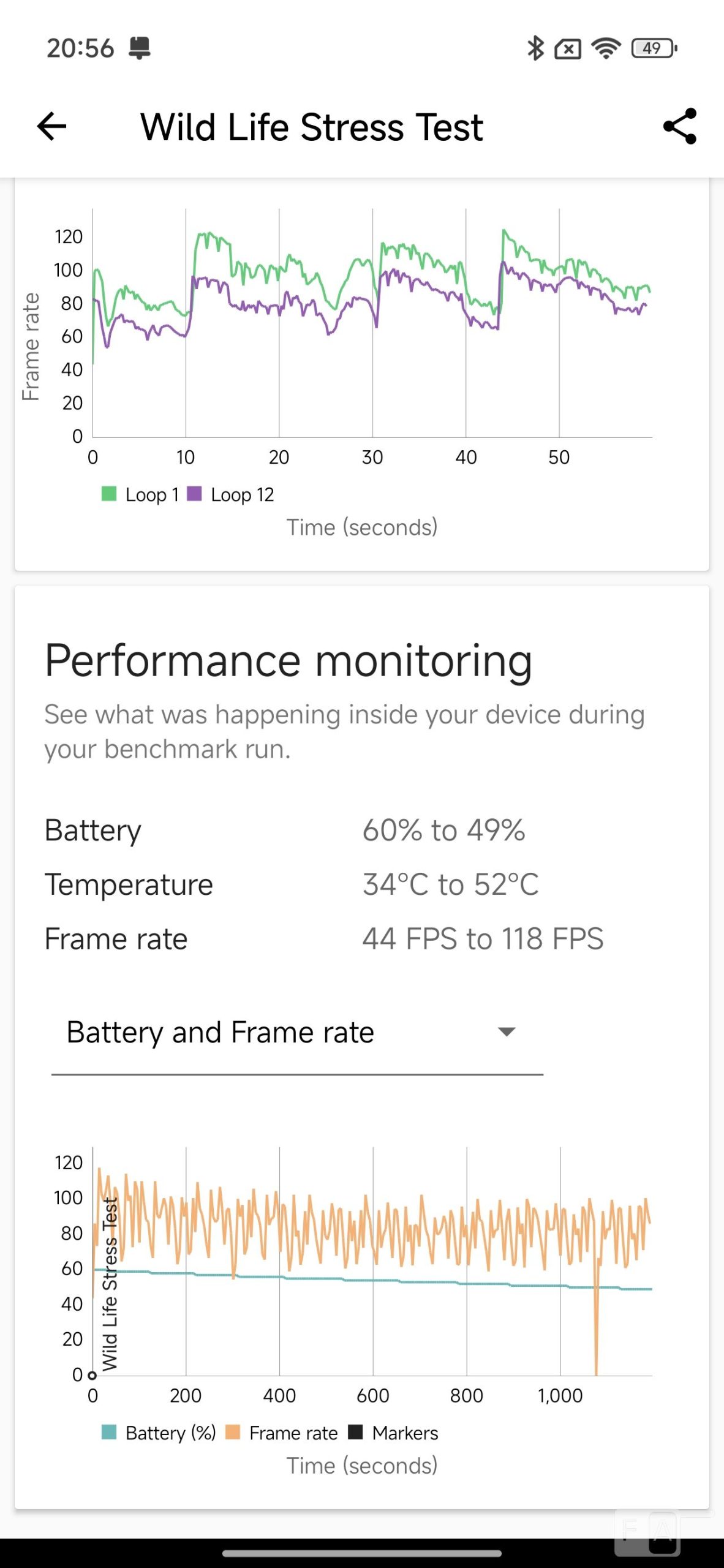The image size is (724, 1568).
Task: Tap the share icon
Action: (680, 127)
